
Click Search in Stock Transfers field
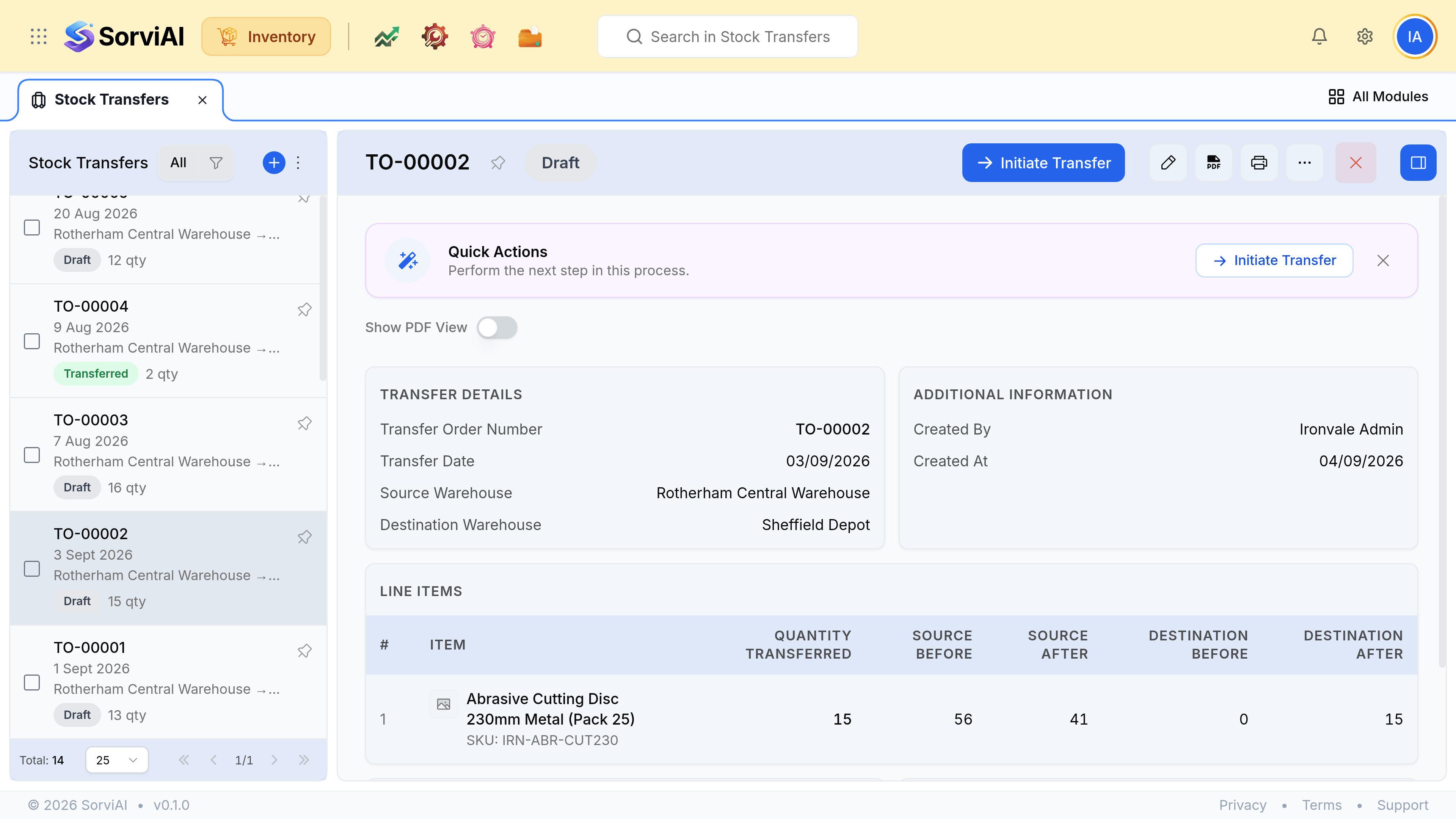[728, 37]
